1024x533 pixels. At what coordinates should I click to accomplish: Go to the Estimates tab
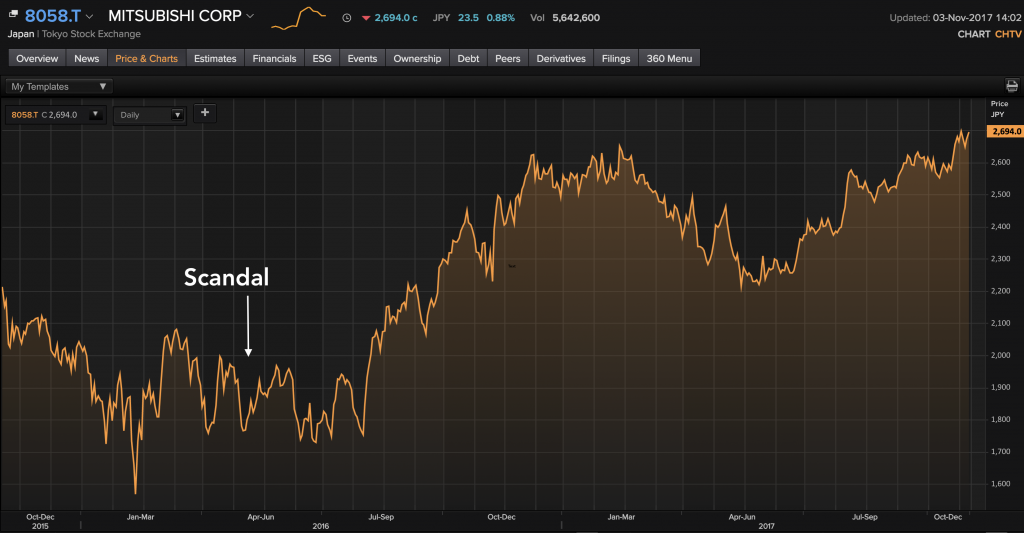pyautogui.click(x=215, y=58)
